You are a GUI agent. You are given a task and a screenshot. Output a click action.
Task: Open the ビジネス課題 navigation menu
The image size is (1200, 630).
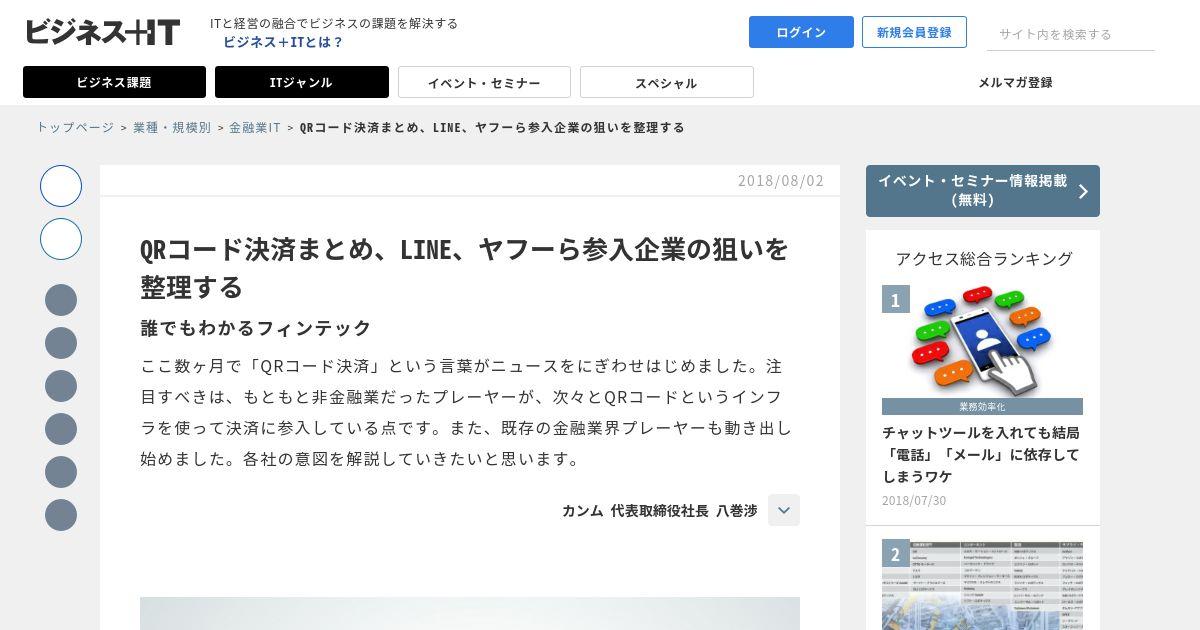tap(114, 82)
